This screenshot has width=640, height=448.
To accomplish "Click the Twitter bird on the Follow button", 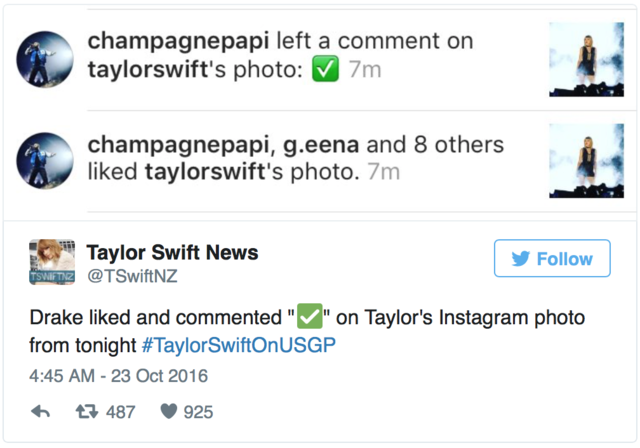I will [520, 259].
